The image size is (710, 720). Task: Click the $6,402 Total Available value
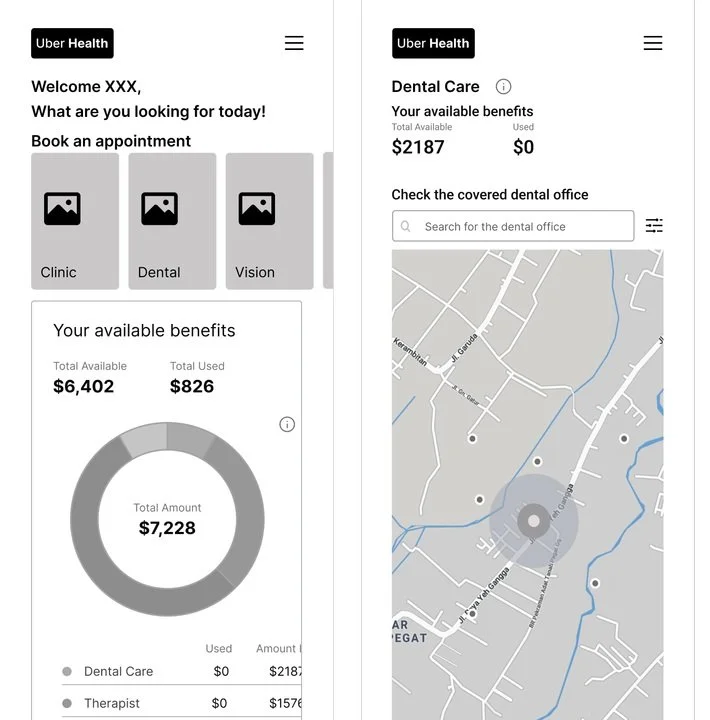(x=84, y=386)
